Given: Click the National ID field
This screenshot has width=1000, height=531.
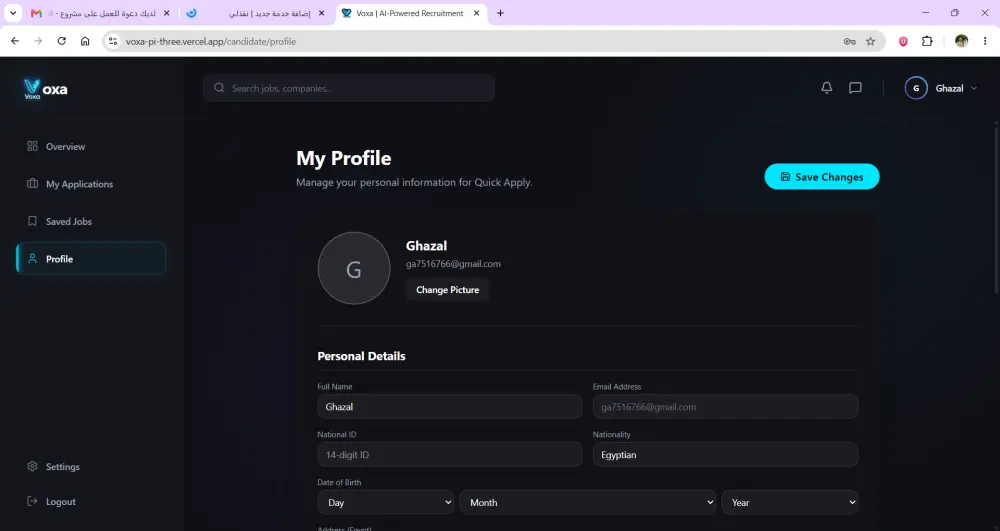Looking at the screenshot, I should 450,455.
